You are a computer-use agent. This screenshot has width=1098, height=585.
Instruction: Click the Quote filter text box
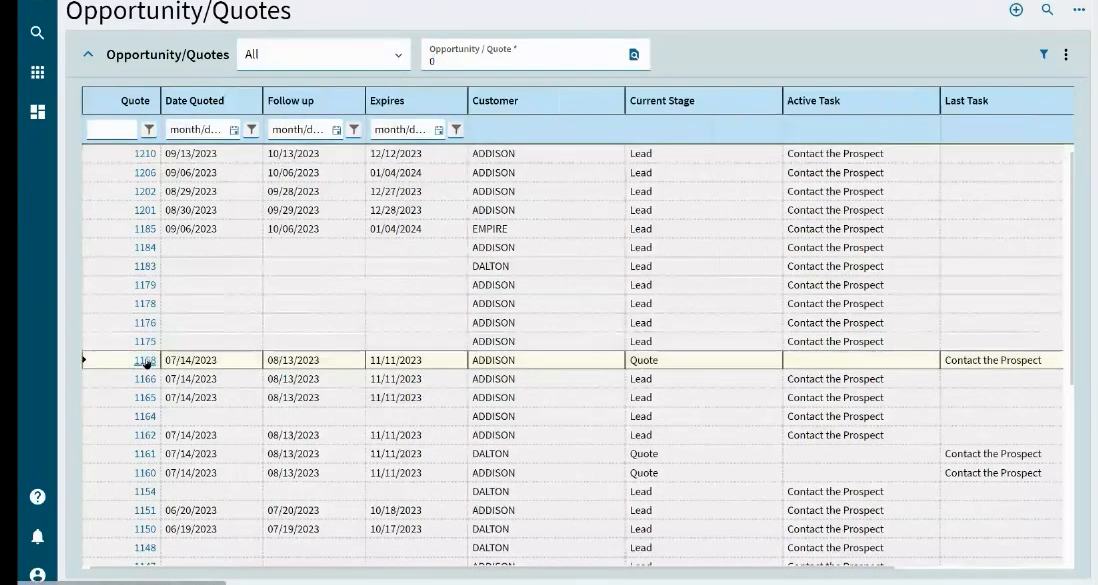pyautogui.click(x=112, y=130)
